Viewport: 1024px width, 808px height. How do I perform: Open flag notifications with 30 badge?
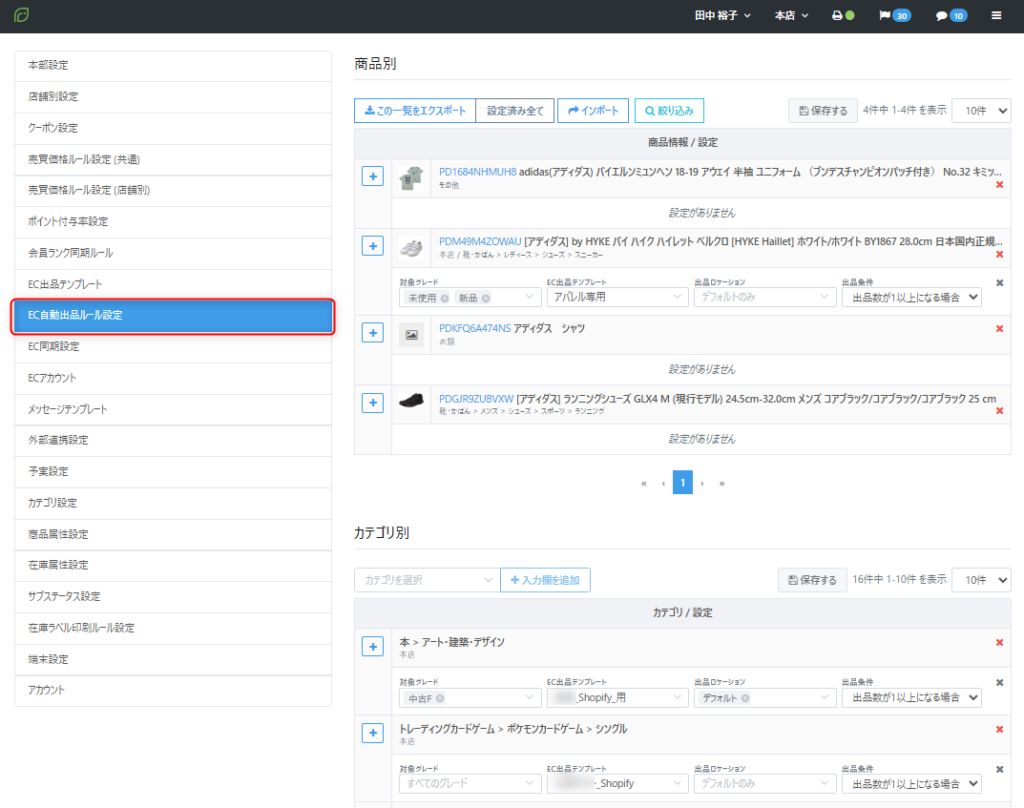[x=893, y=16]
